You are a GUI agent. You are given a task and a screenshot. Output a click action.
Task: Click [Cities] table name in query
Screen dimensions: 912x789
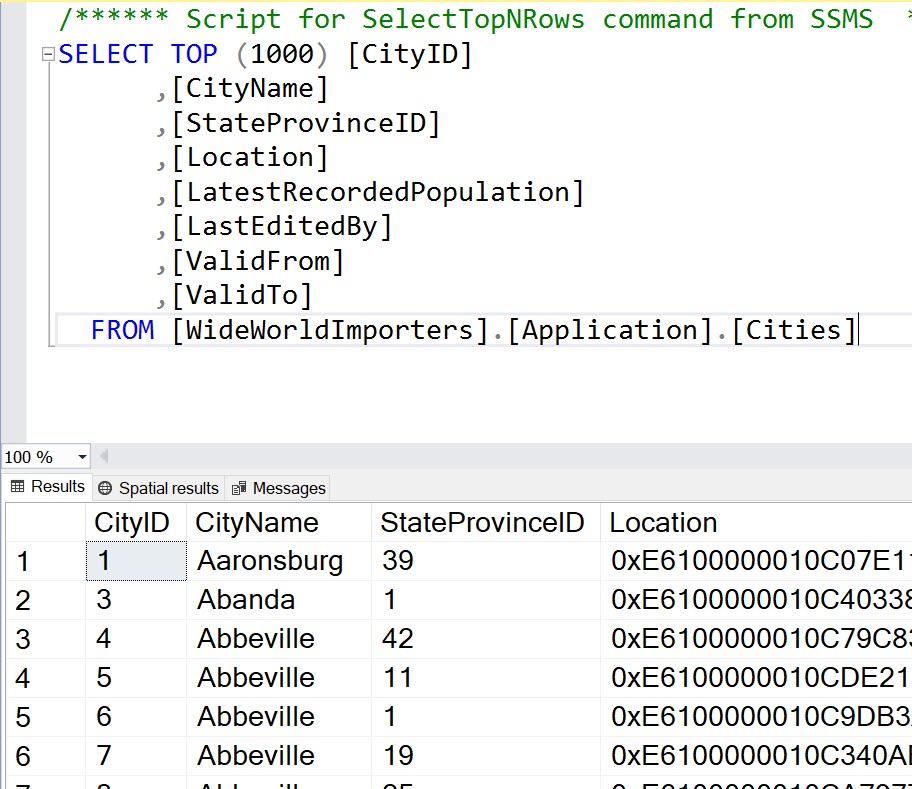click(x=794, y=330)
